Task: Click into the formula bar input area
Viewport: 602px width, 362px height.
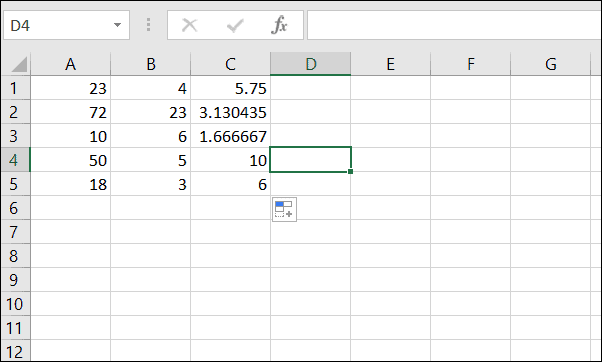Action: coord(454,25)
